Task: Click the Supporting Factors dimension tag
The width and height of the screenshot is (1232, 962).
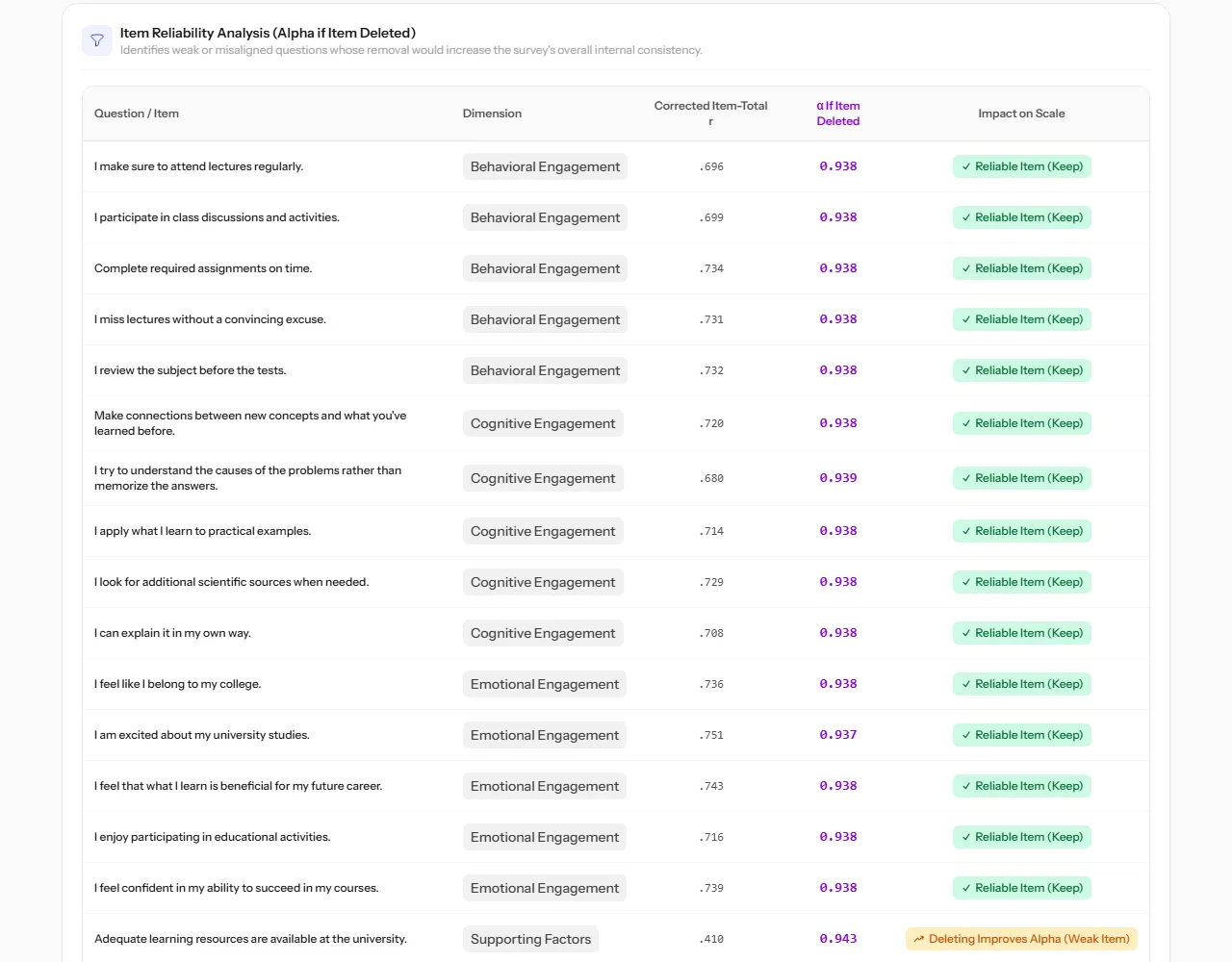Action: (530, 939)
